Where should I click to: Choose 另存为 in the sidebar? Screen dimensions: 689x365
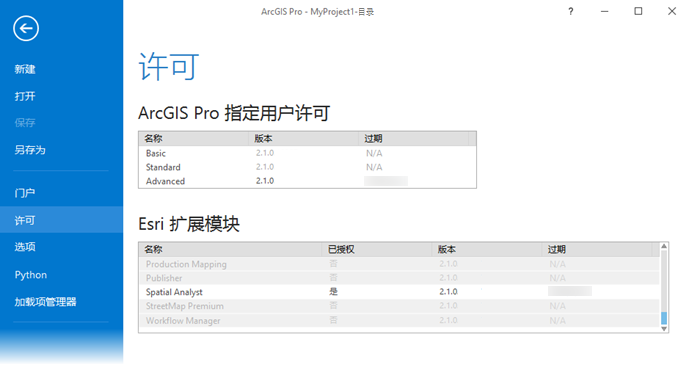point(30,150)
